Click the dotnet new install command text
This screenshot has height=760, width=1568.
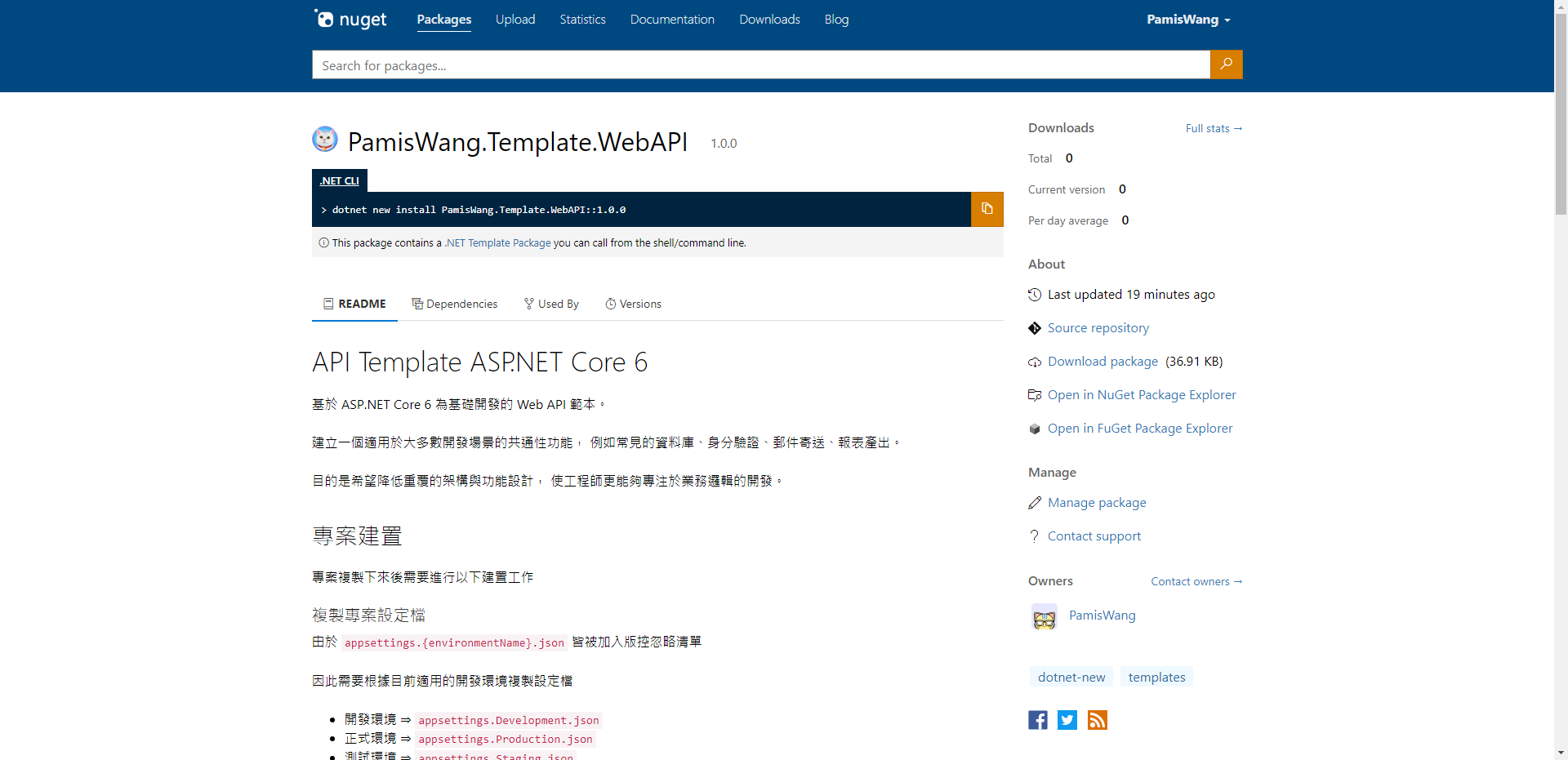point(479,210)
